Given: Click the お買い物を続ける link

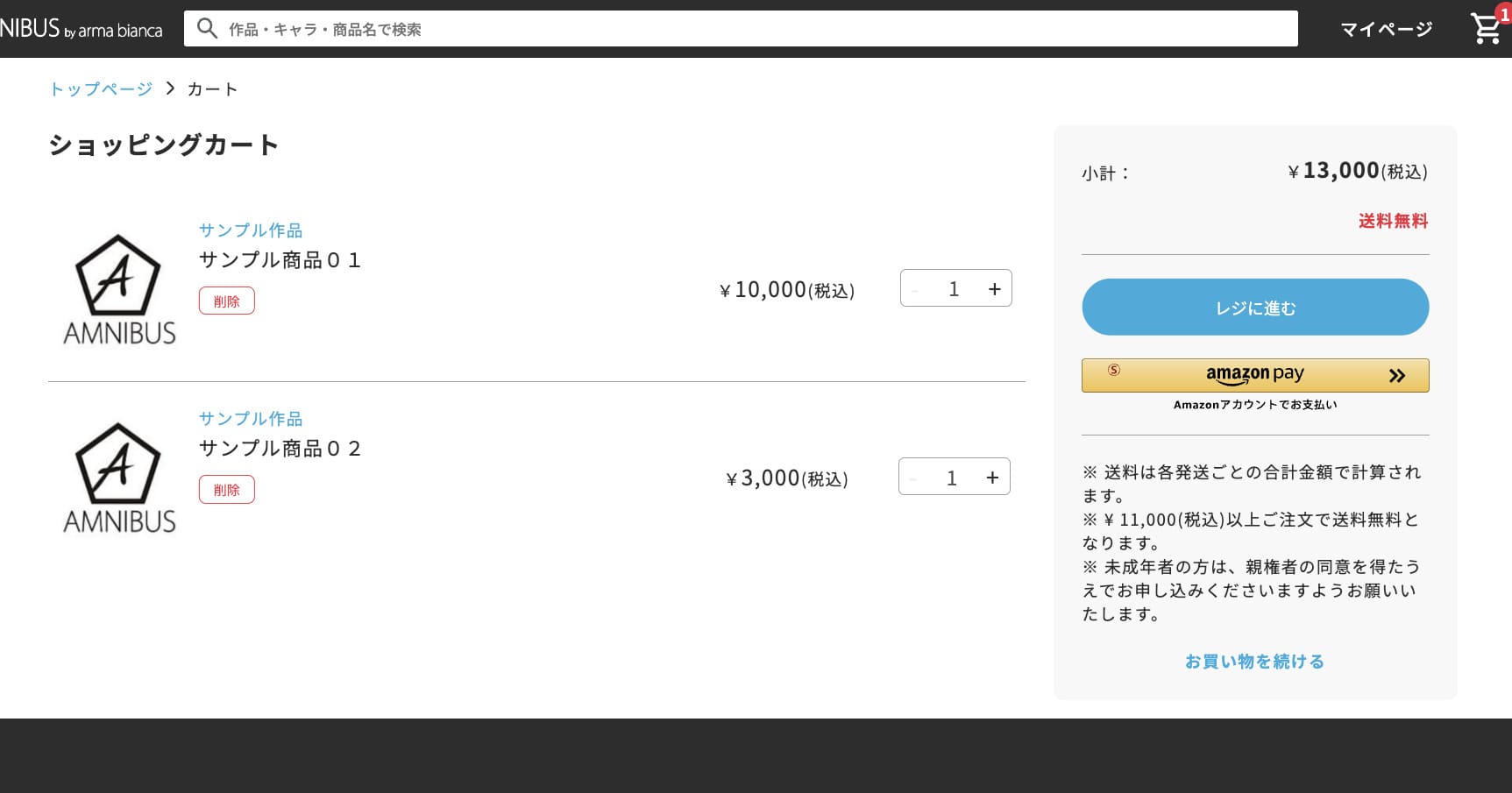Looking at the screenshot, I should [1254, 662].
